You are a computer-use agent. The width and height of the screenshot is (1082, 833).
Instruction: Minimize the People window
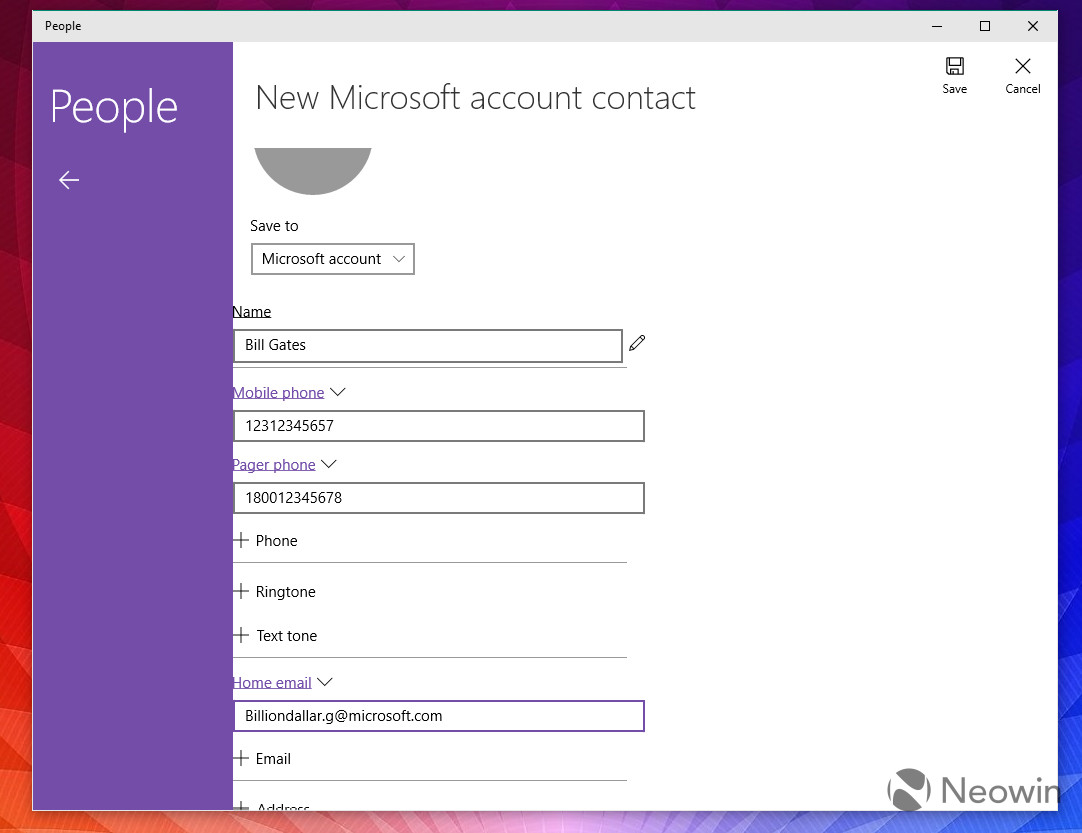tap(936, 26)
